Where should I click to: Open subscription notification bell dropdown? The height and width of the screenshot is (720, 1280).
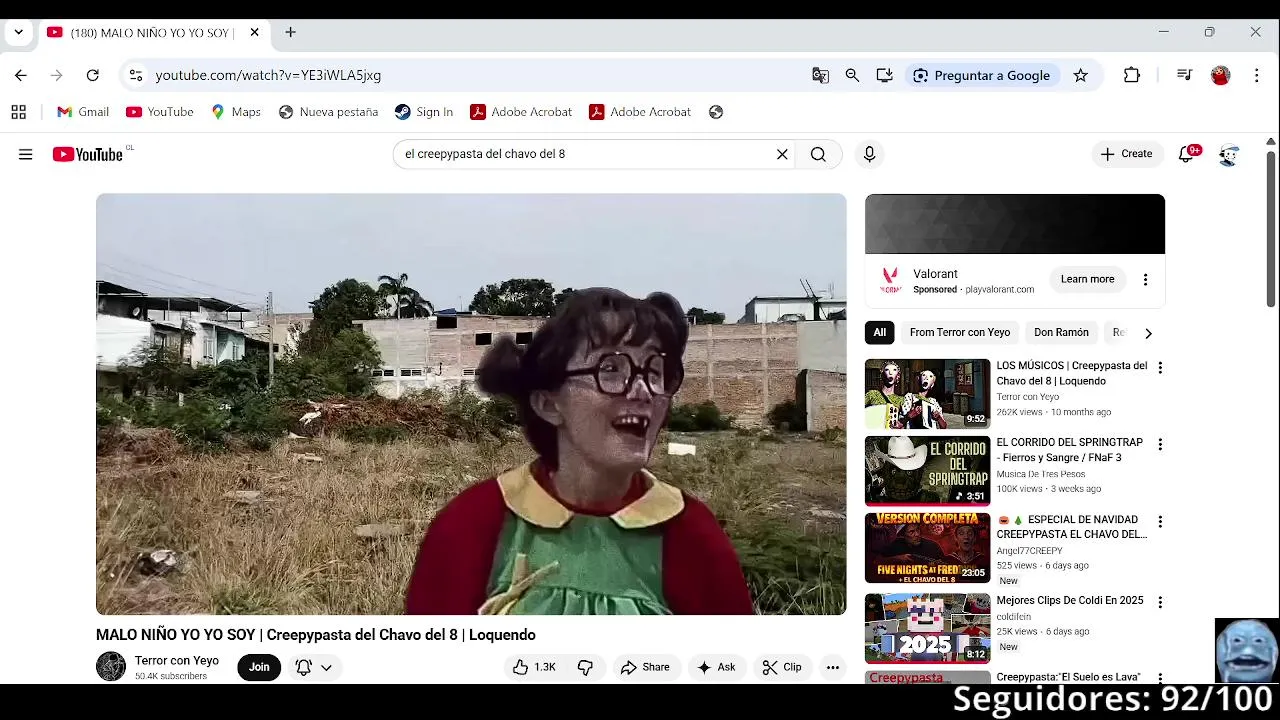pyautogui.click(x=313, y=667)
